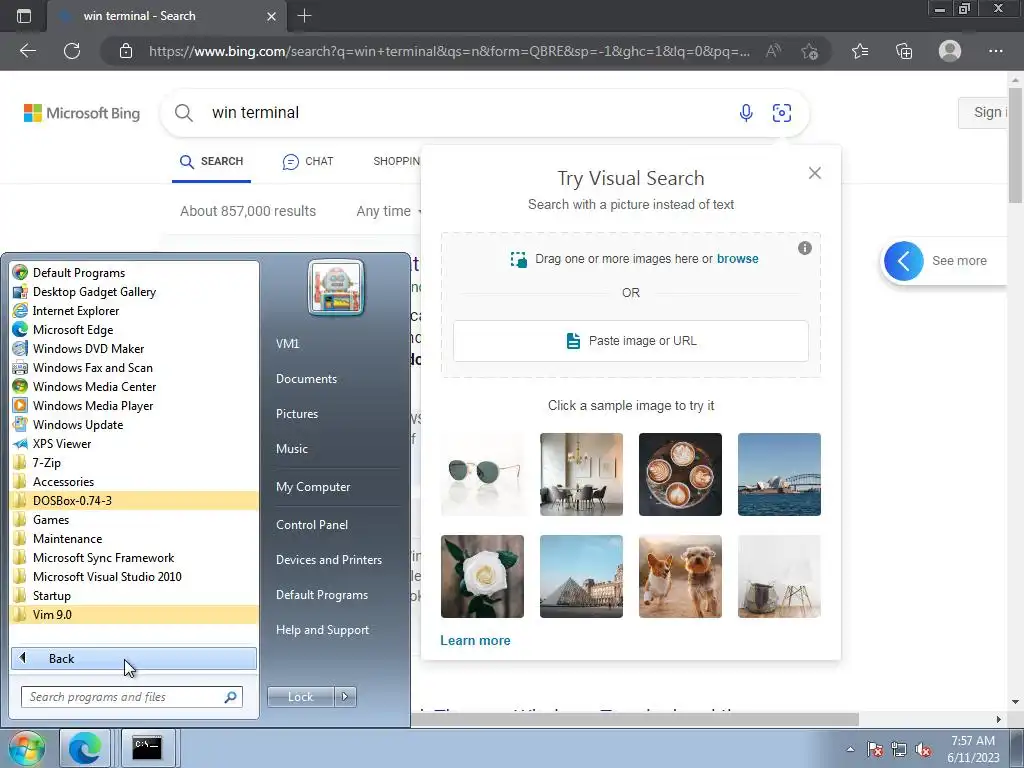Switch to the Bing CHAT tab
Image resolution: width=1024 pixels, height=768 pixels.
coord(308,161)
